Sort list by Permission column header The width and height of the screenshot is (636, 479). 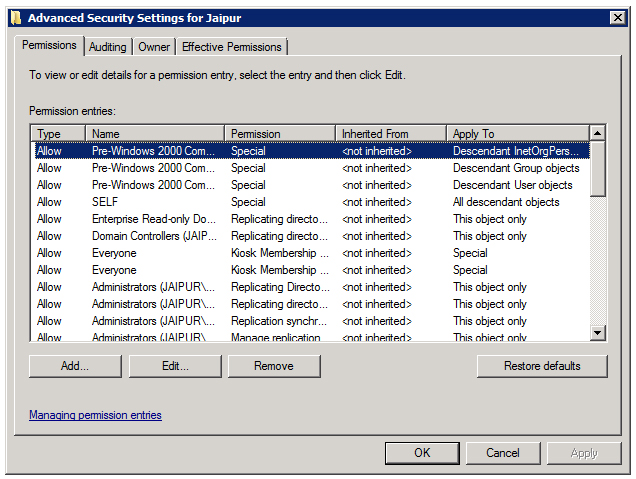(280, 133)
